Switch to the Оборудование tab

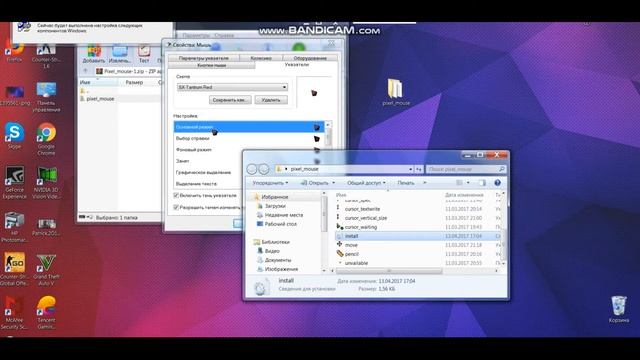click(x=310, y=58)
